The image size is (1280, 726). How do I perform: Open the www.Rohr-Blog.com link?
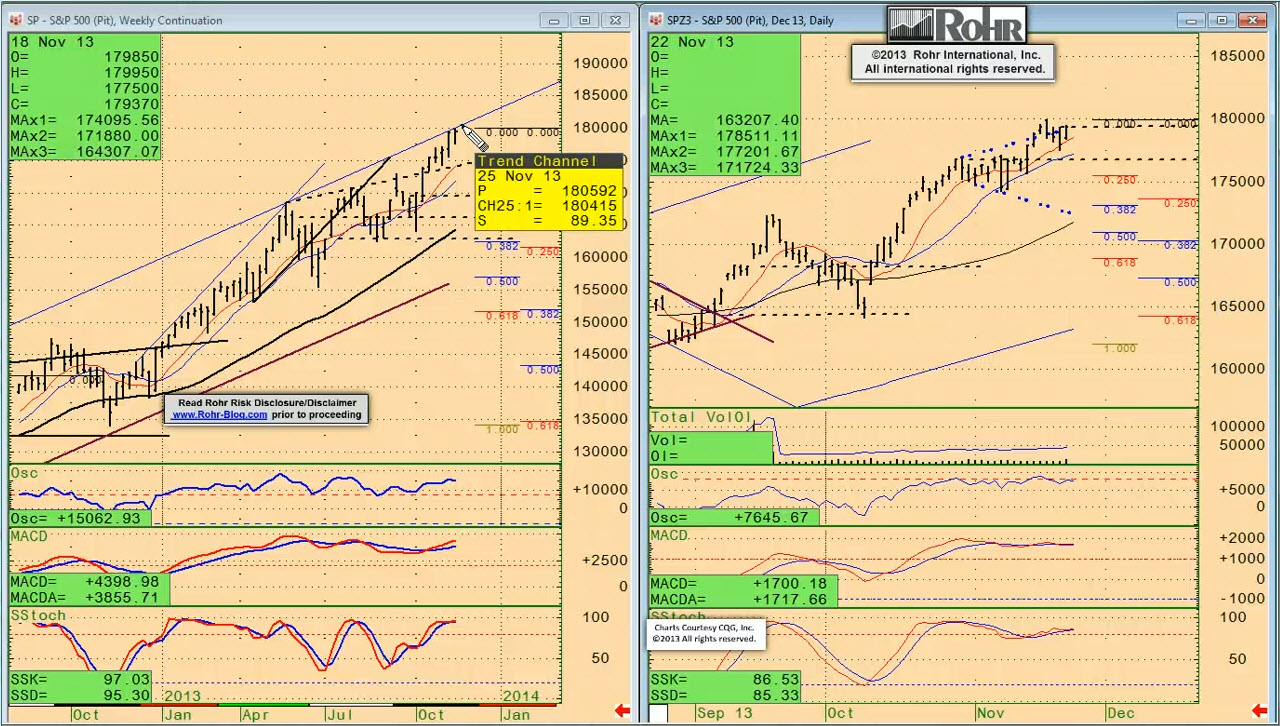pos(219,415)
